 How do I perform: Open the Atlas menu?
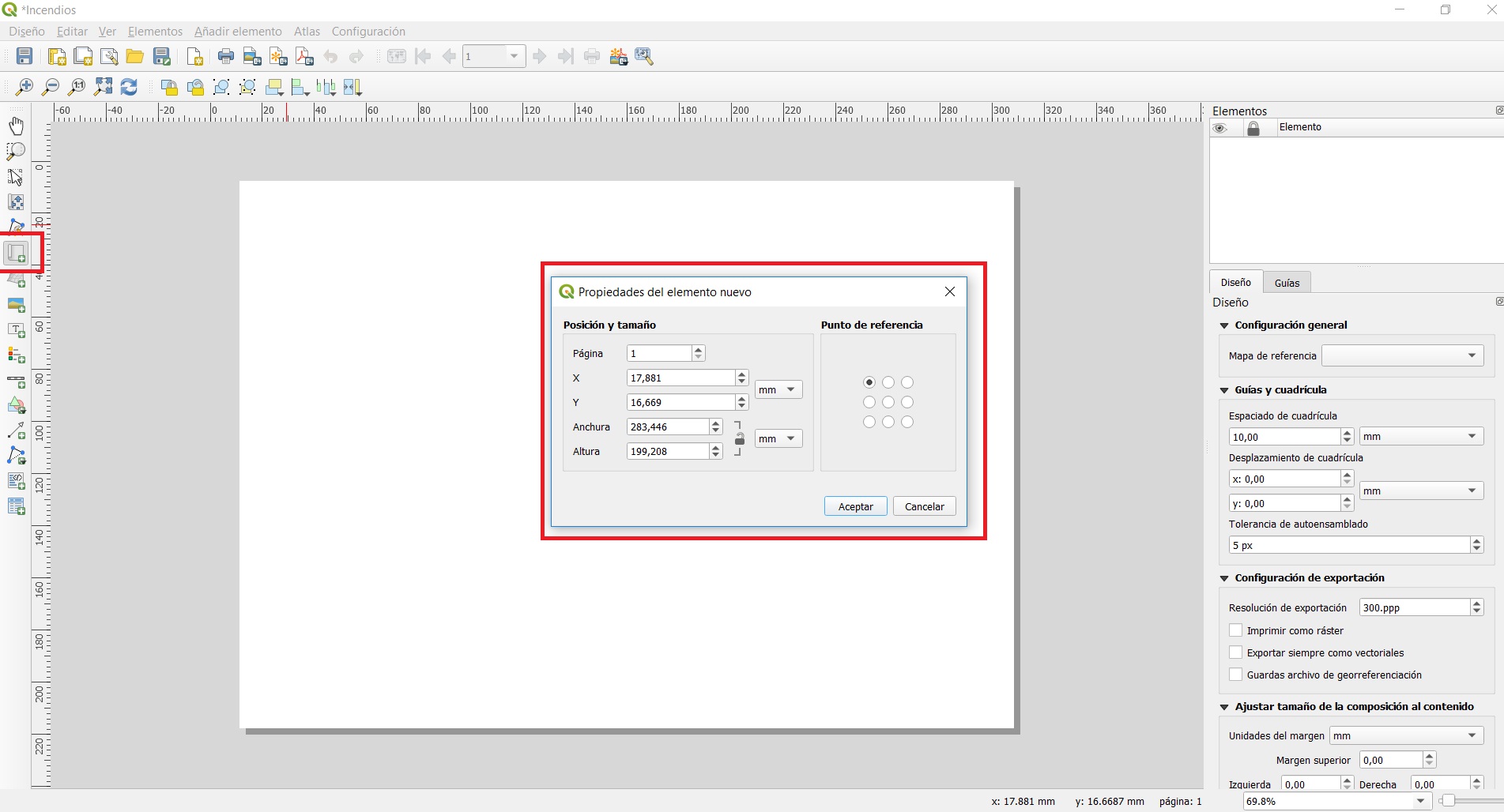307,32
